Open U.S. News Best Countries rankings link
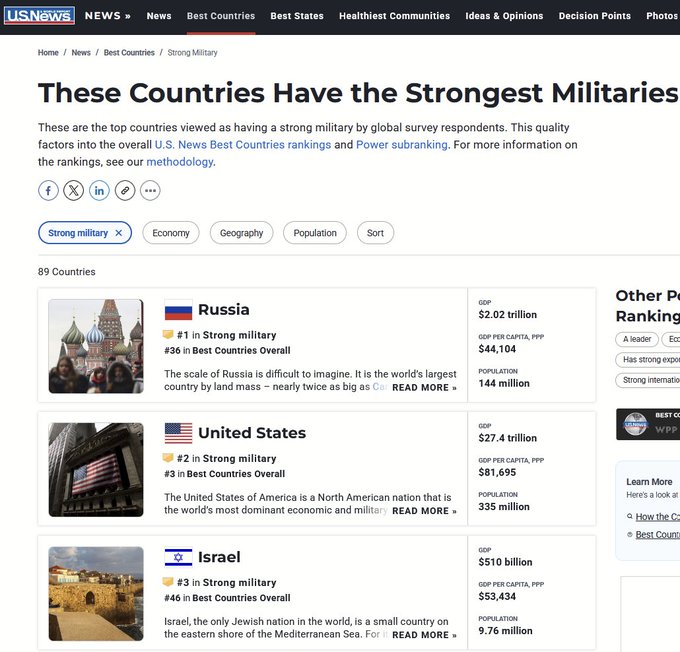This screenshot has height=652, width=680. [243, 144]
